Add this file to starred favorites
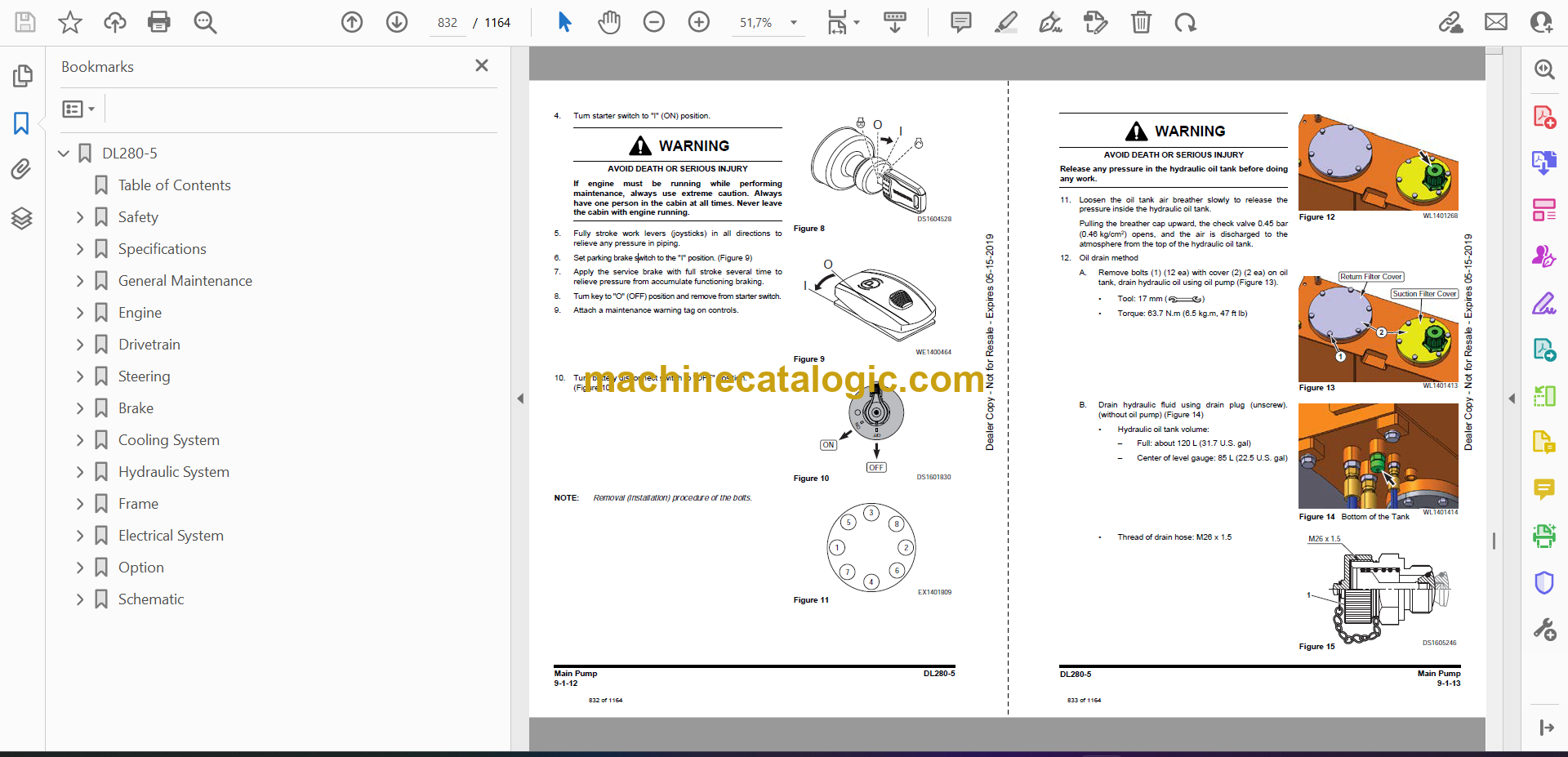 click(x=70, y=22)
